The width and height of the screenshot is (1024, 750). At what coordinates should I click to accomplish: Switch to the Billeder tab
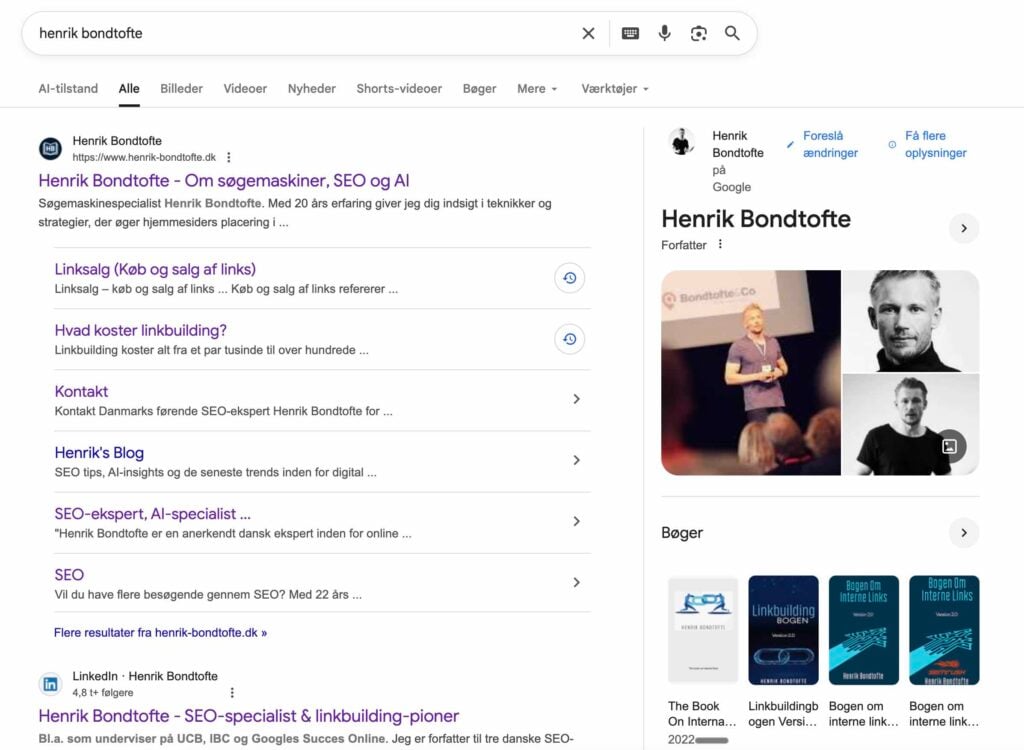181,88
